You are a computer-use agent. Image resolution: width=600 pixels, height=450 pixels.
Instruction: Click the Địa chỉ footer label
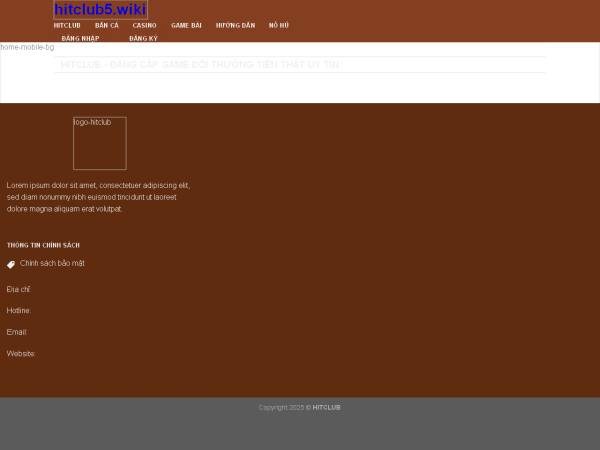click(18, 289)
